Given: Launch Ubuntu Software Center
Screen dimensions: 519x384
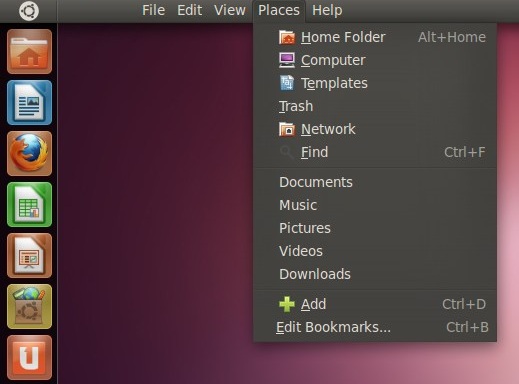Looking at the screenshot, I should pyautogui.click(x=29, y=306).
